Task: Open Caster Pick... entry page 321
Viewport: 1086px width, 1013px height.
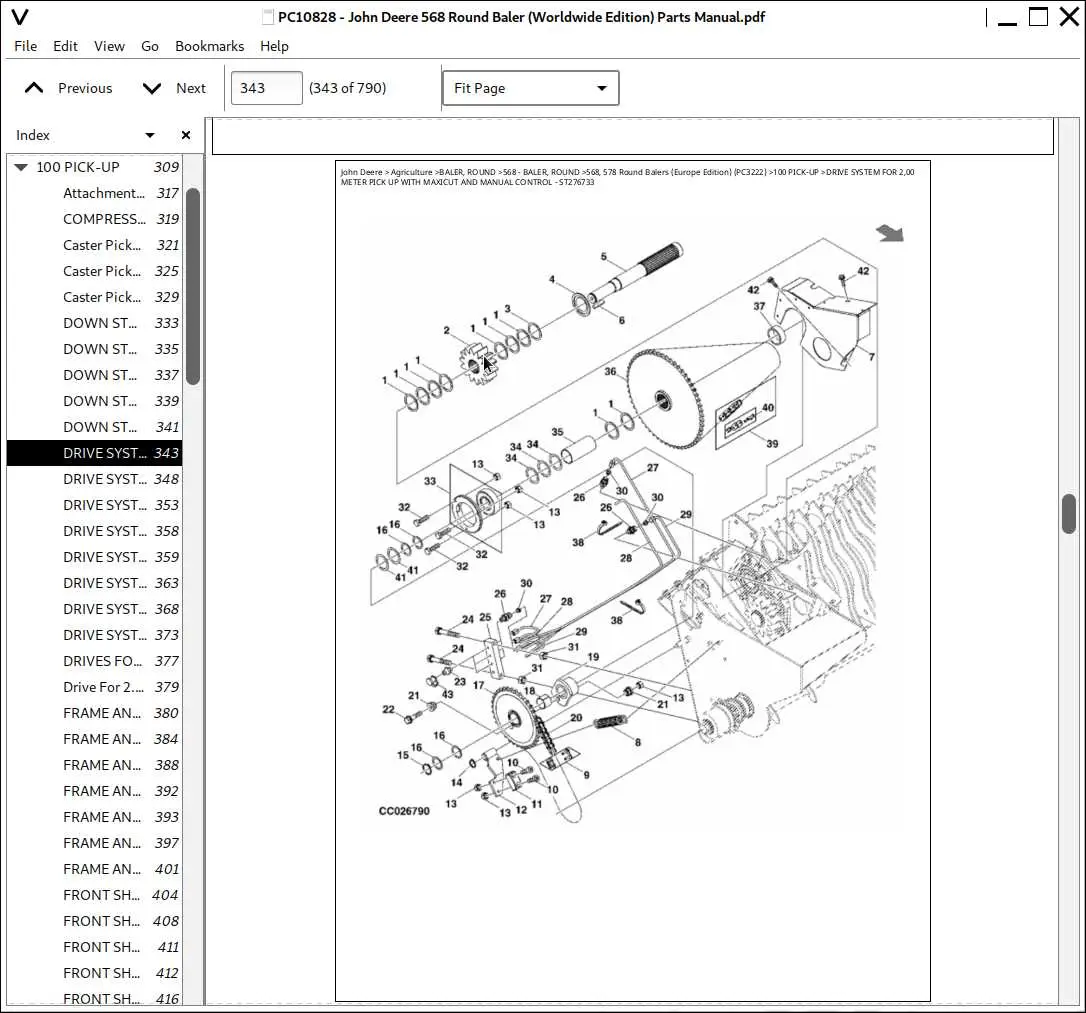Action: coord(94,245)
